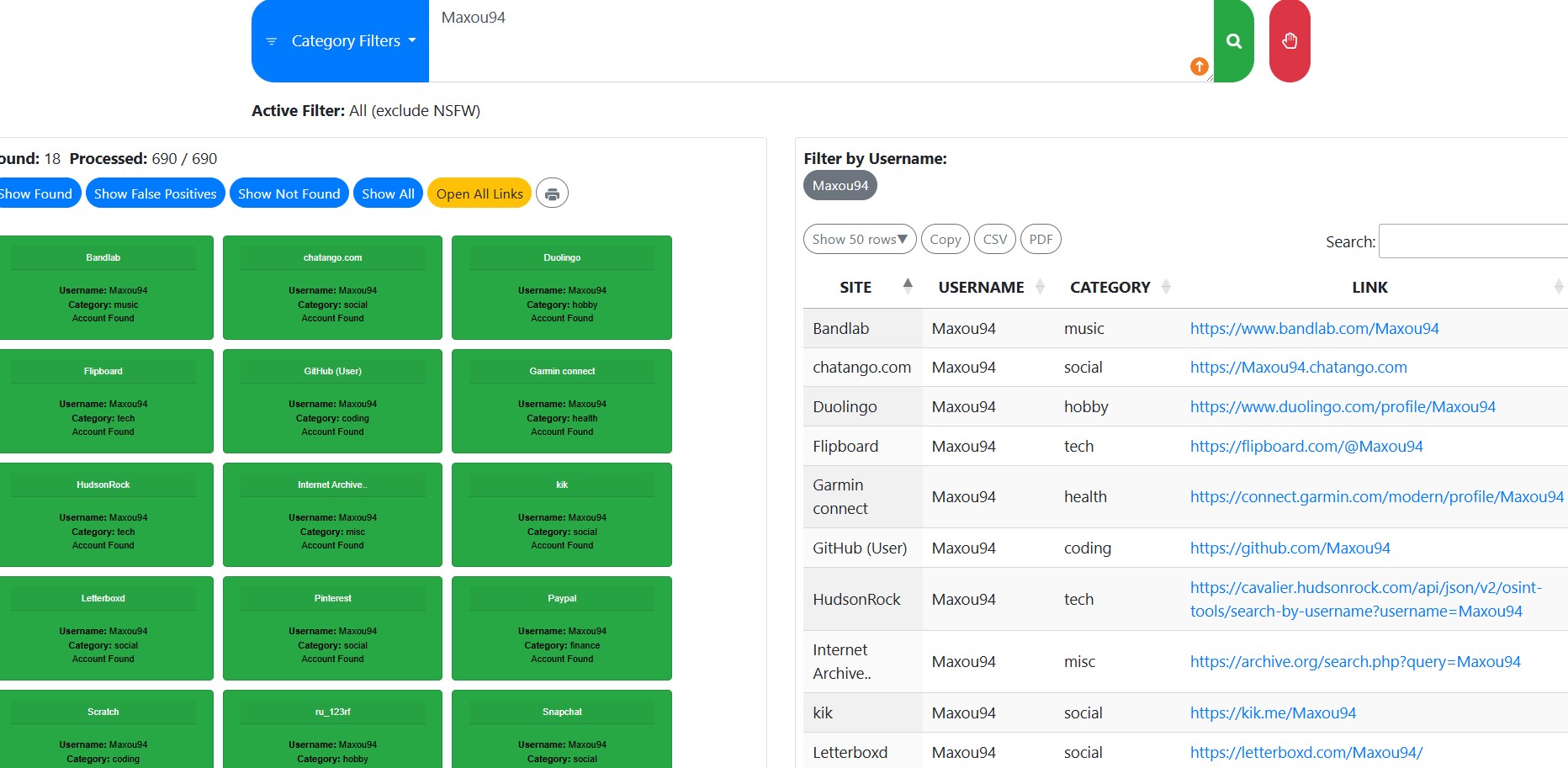
Task: Export the table as PDF
Action: 1041,240
